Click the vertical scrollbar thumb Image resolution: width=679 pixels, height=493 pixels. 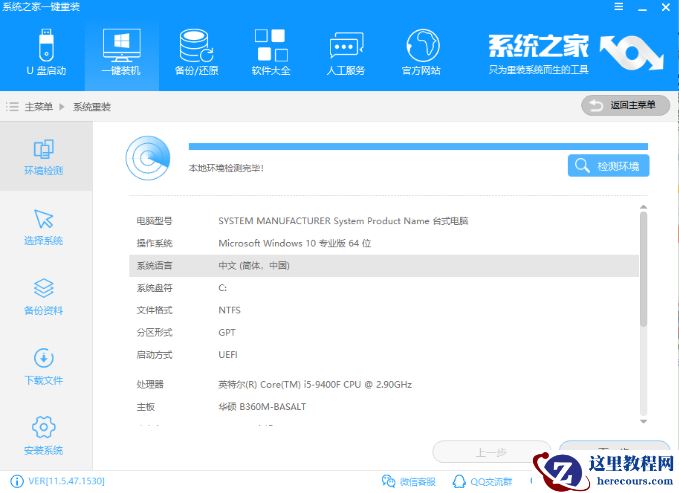pyautogui.click(x=643, y=269)
